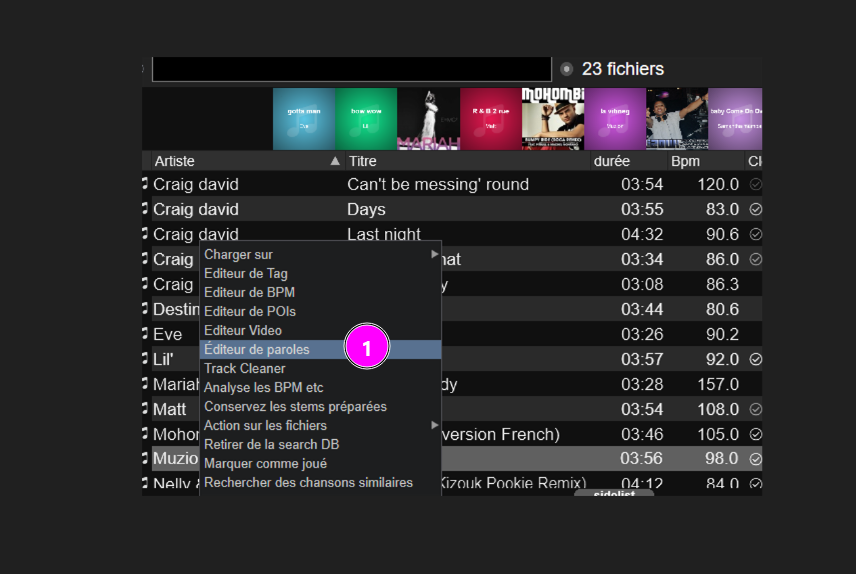Select the Mohombi album cover thumbnail
This screenshot has height=574, width=856.
pos(552,119)
